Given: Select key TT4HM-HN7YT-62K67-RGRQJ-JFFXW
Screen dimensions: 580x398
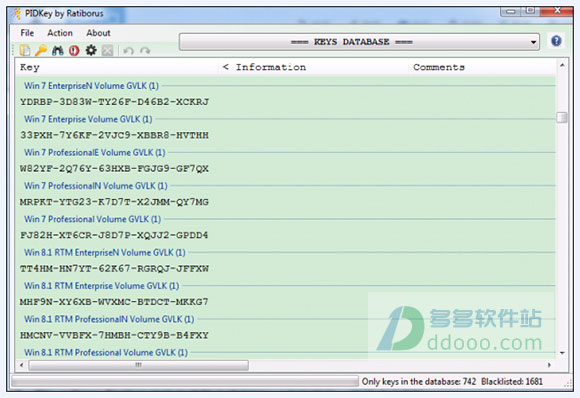Looking at the screenshot, I should click(x=114, y=269).
